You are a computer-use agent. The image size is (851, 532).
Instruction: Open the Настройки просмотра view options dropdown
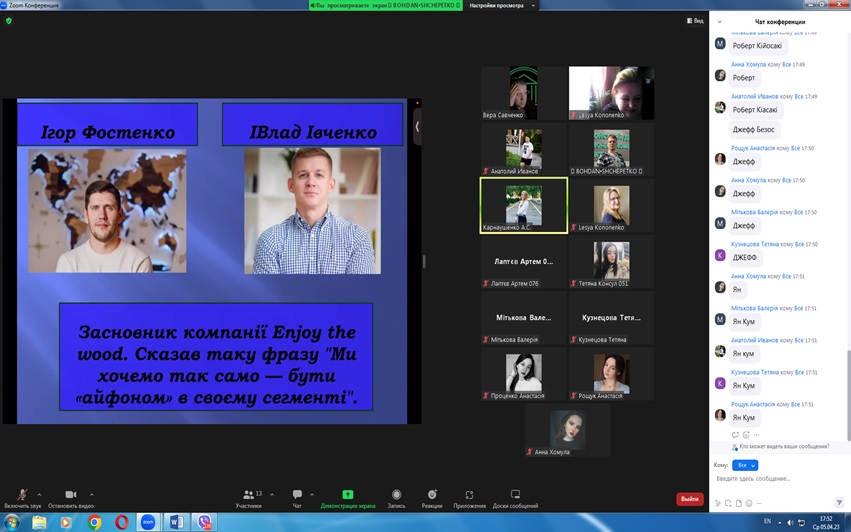[501, 5]
